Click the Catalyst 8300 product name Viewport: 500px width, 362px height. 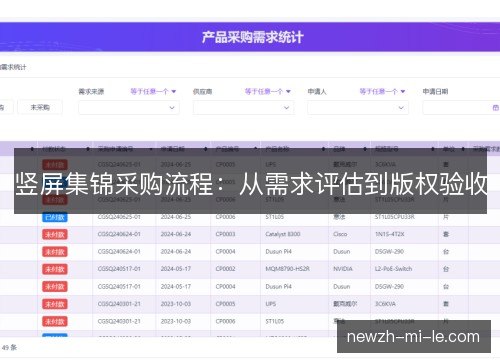point(283,234)
